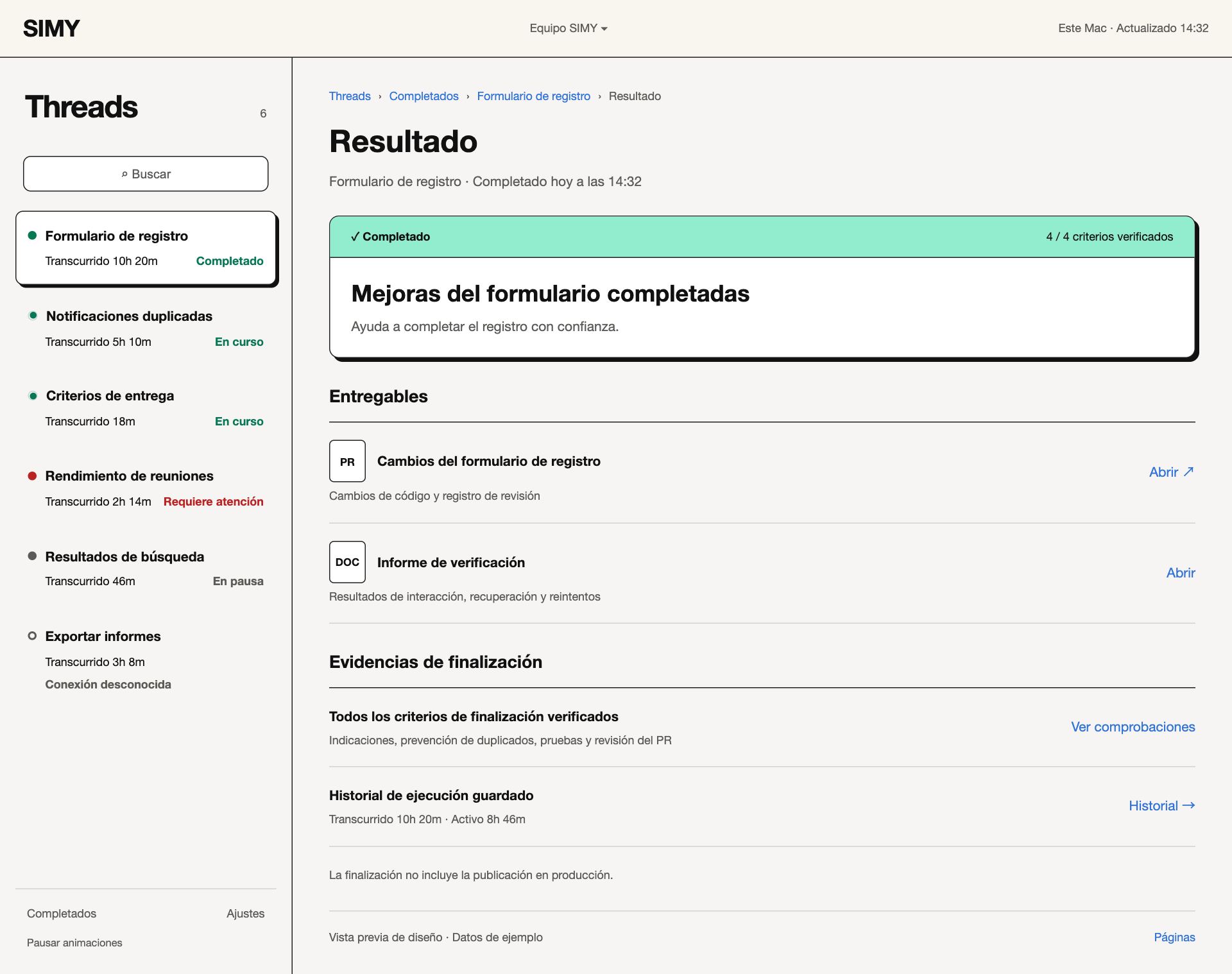This screenshot has height=974, width=1232.
Task: Open the Rendimiento de reuniones thread
Action: click(x=146, y=488)
